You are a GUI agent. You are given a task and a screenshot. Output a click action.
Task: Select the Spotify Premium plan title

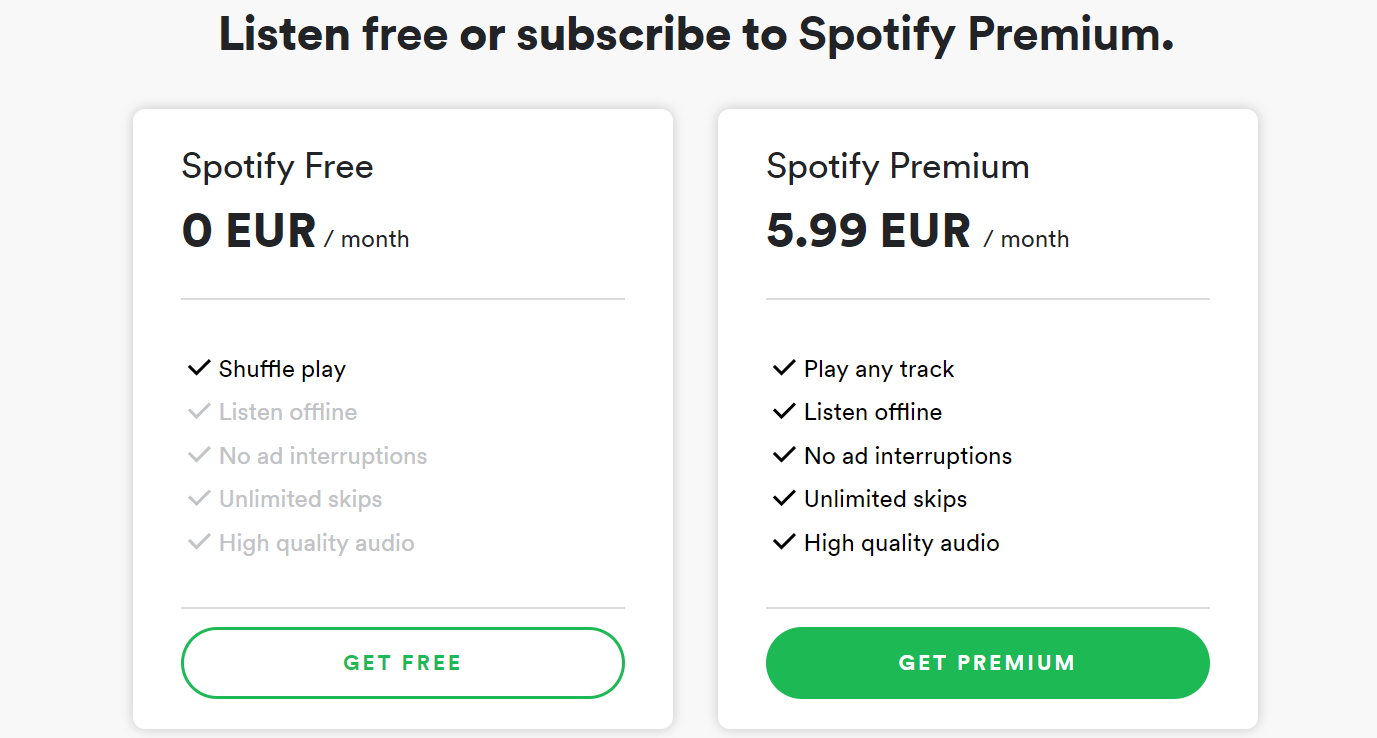tap(898, 167)
